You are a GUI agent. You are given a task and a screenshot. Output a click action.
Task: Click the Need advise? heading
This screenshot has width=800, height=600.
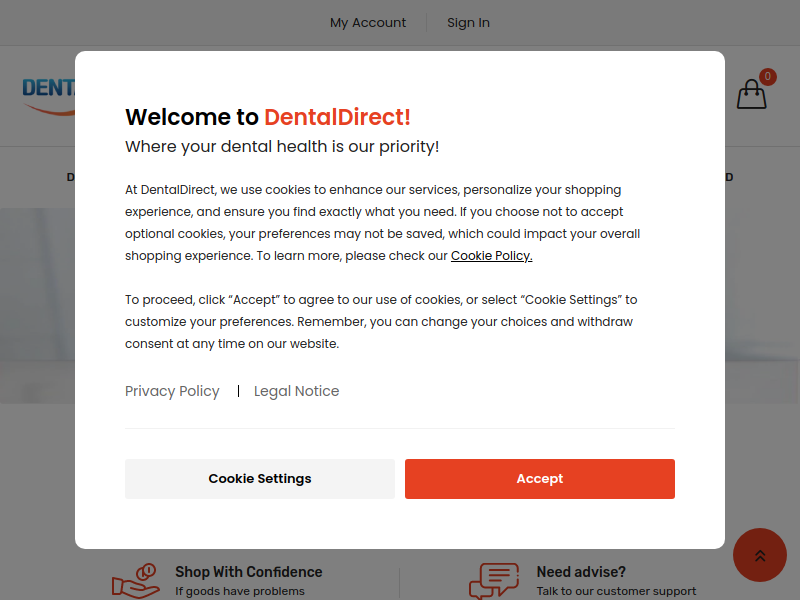(581, 572)
